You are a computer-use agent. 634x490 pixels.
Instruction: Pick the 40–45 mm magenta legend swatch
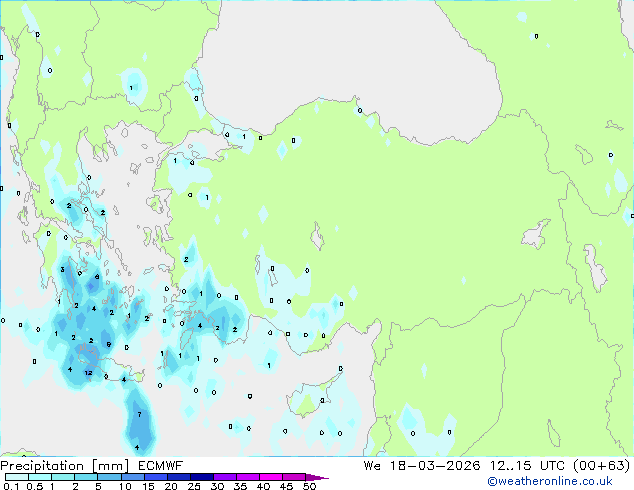271,477
